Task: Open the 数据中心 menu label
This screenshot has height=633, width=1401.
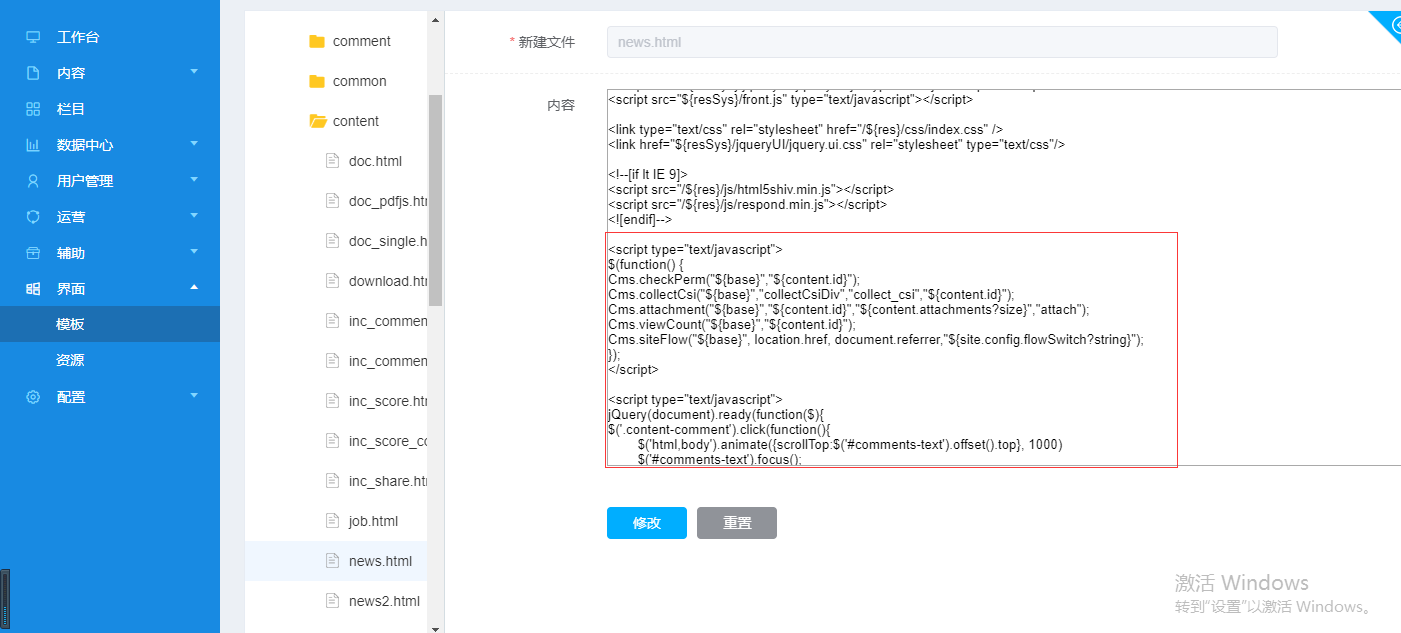Action: tap(85, 145)
